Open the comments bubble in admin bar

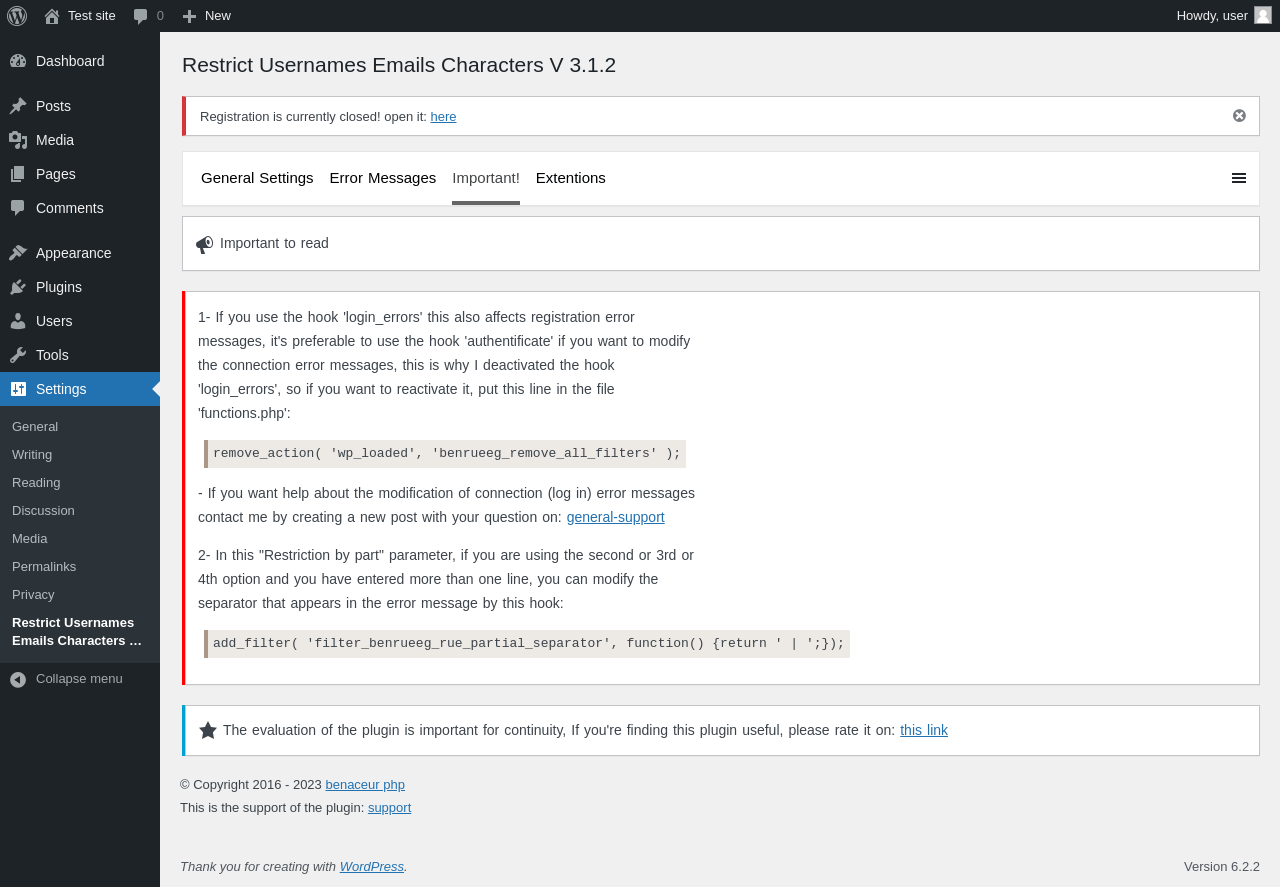(141, 16)
